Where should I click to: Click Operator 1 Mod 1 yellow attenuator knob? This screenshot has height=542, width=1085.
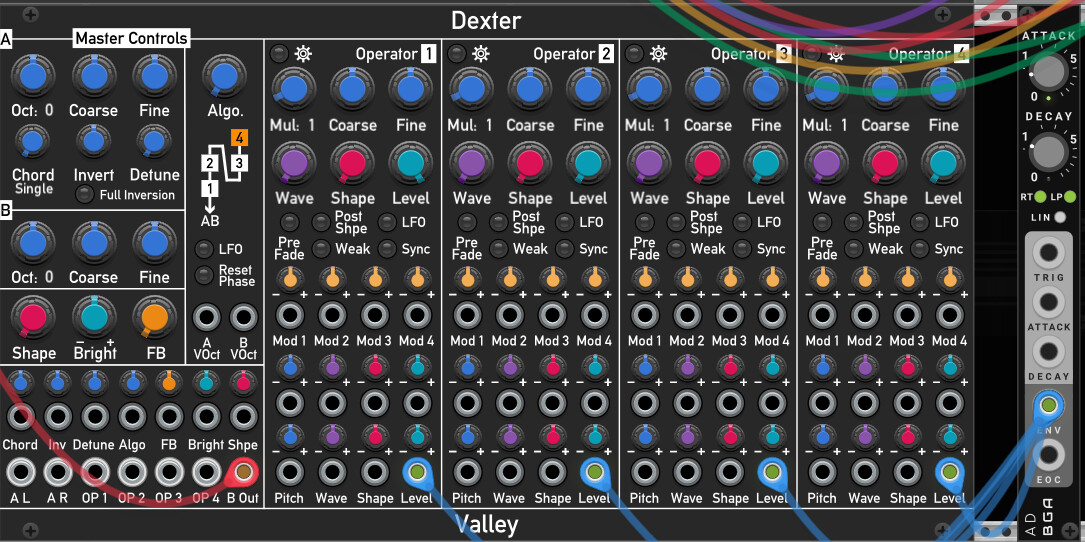[290, 279]
